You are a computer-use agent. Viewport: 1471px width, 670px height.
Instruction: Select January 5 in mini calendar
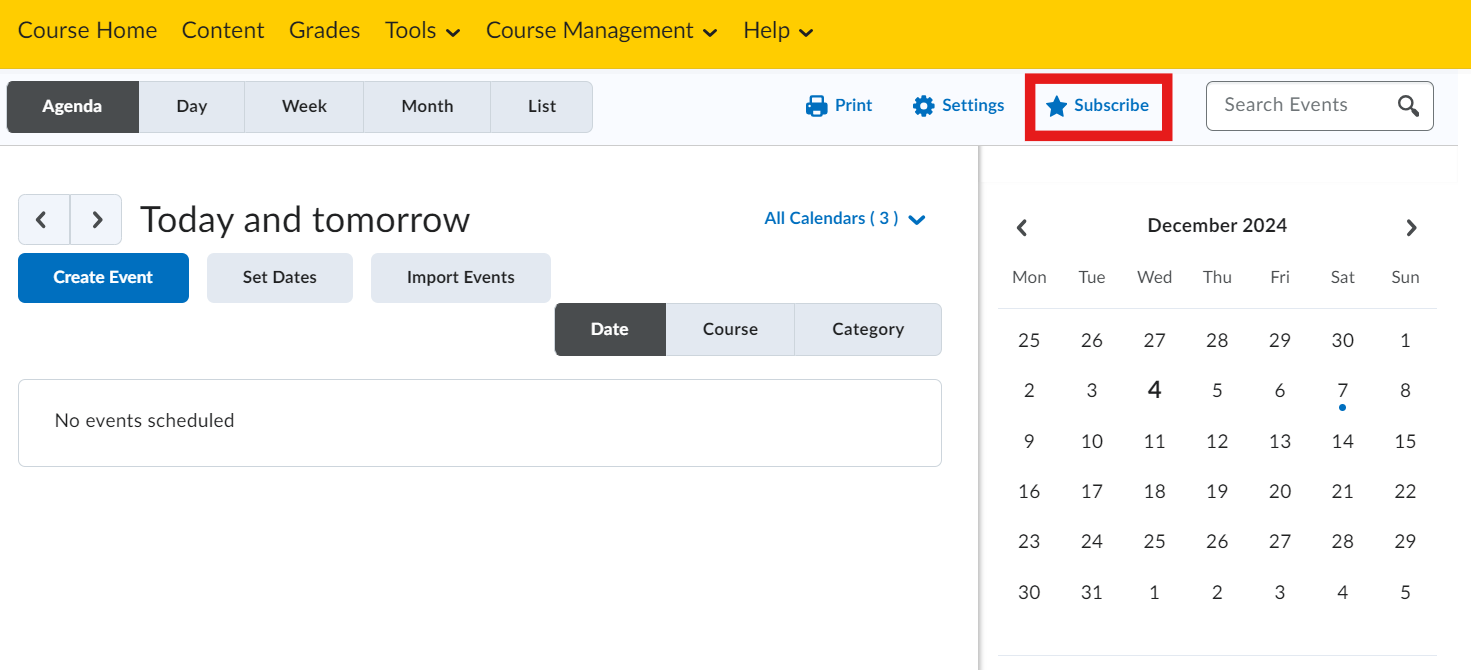(1405, 593)
